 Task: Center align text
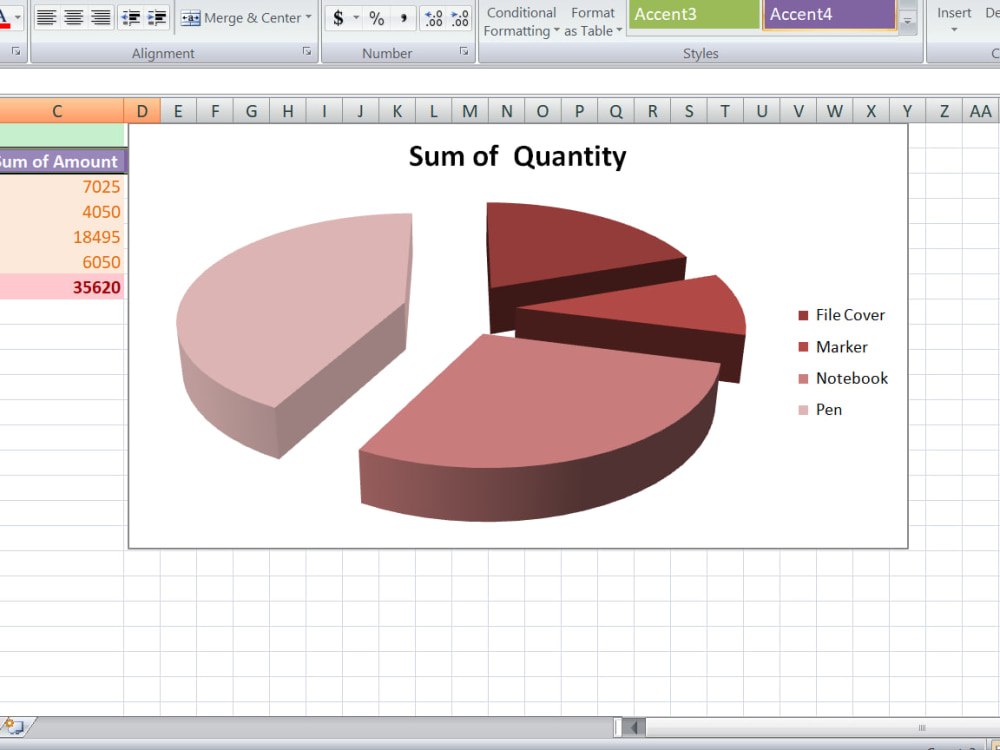click(x=73, y=17)
